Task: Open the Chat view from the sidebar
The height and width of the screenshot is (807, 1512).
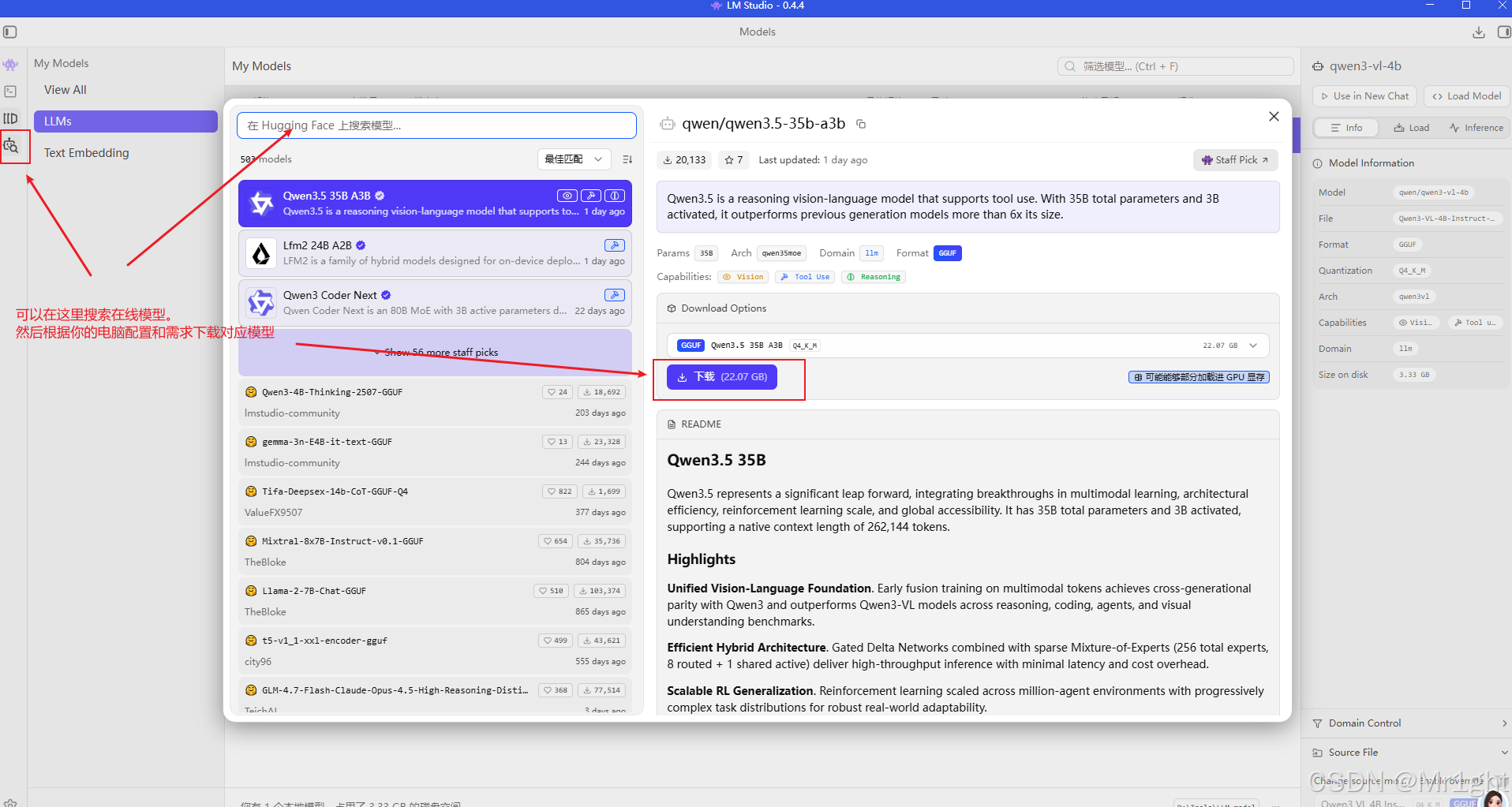Action: 10,65
